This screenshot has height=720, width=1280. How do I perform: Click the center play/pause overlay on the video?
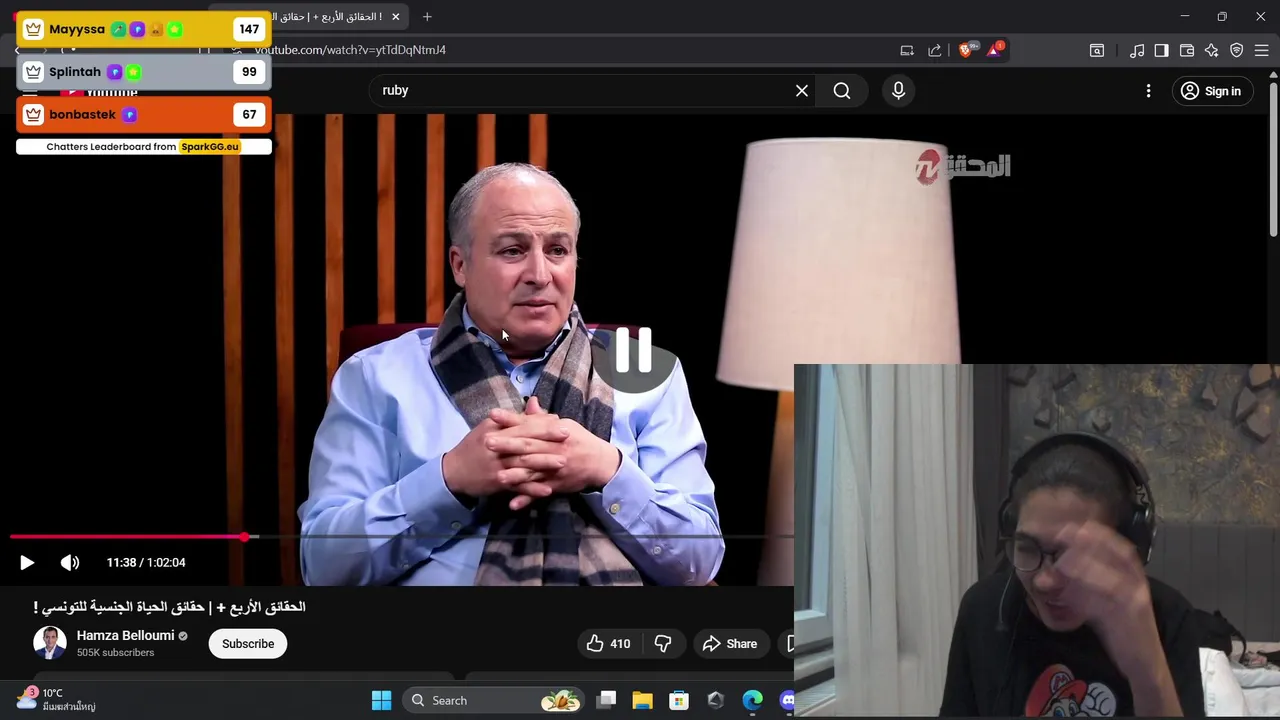pos(633,350)
